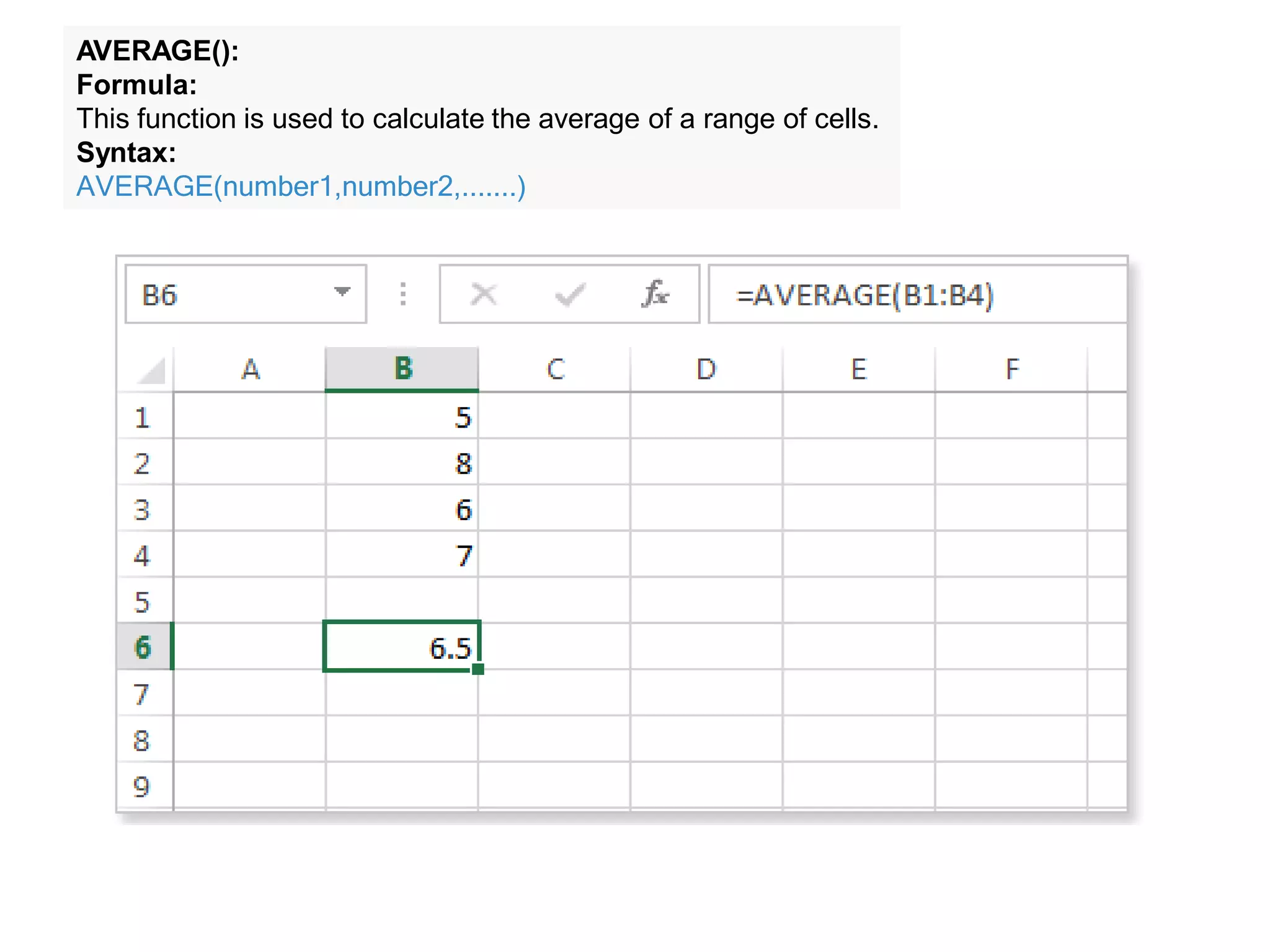Select row 5 header

pyautogui.click(x=145, y=601)
